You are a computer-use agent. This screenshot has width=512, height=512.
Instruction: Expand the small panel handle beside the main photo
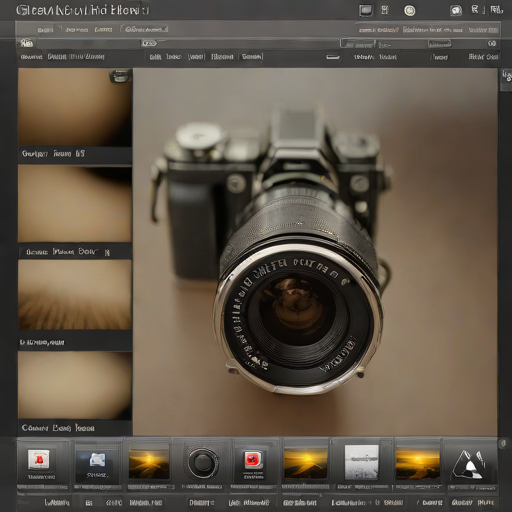point(506,79)
